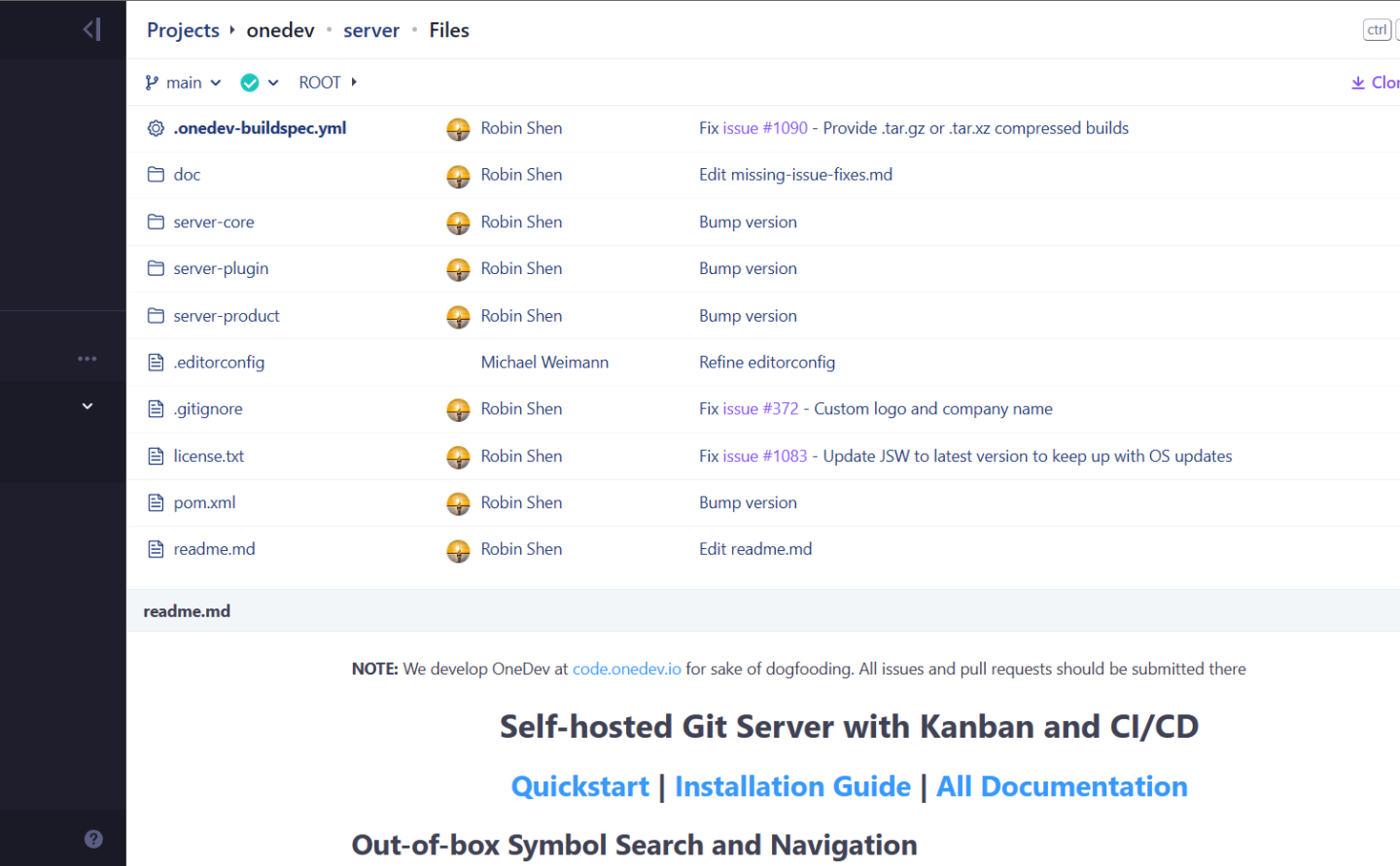Click Robin Shen avatar in doc row
The height and width of the screenshot is (866, 1400).
(458, 176)
